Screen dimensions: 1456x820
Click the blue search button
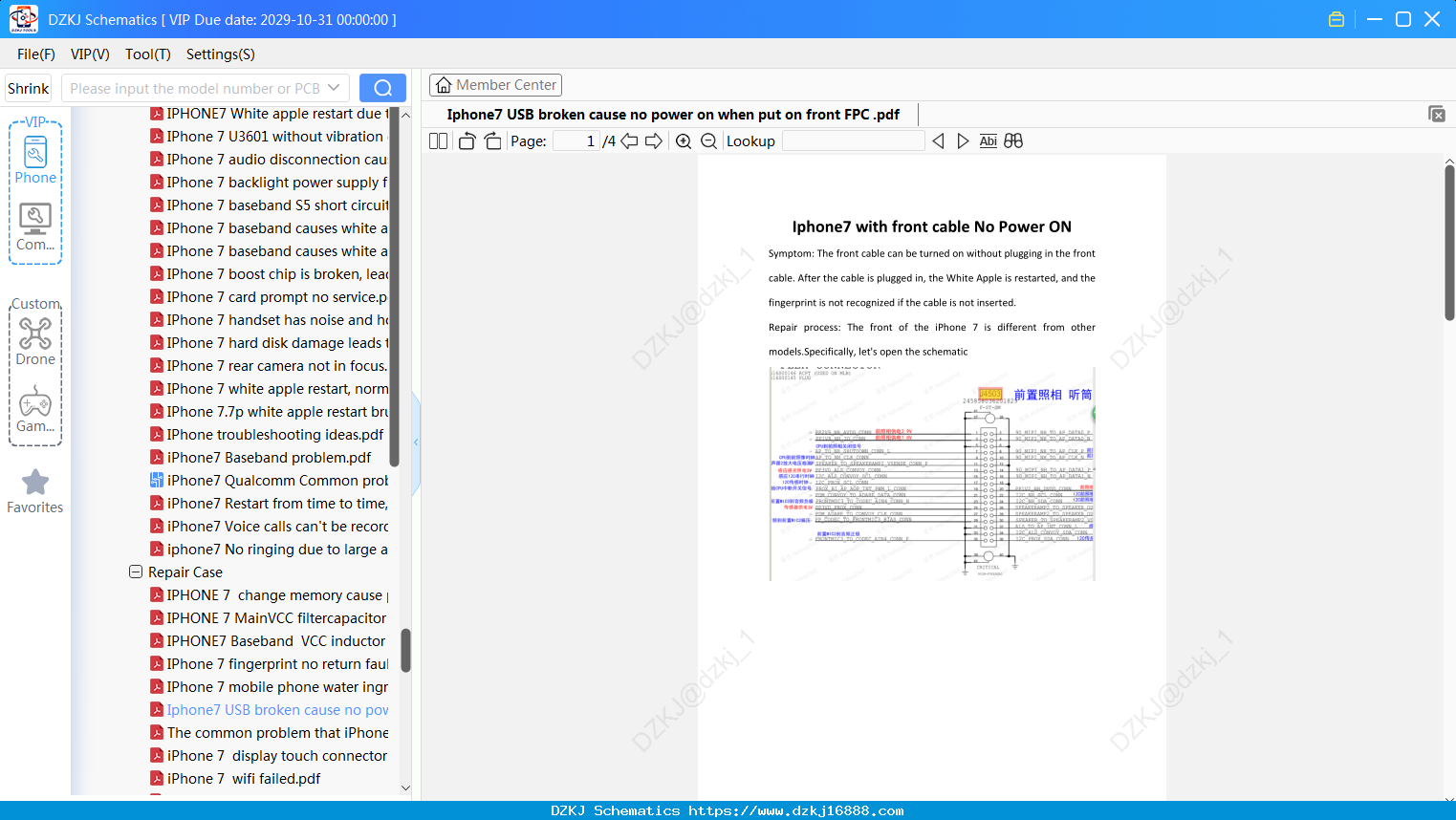(382, 88)
